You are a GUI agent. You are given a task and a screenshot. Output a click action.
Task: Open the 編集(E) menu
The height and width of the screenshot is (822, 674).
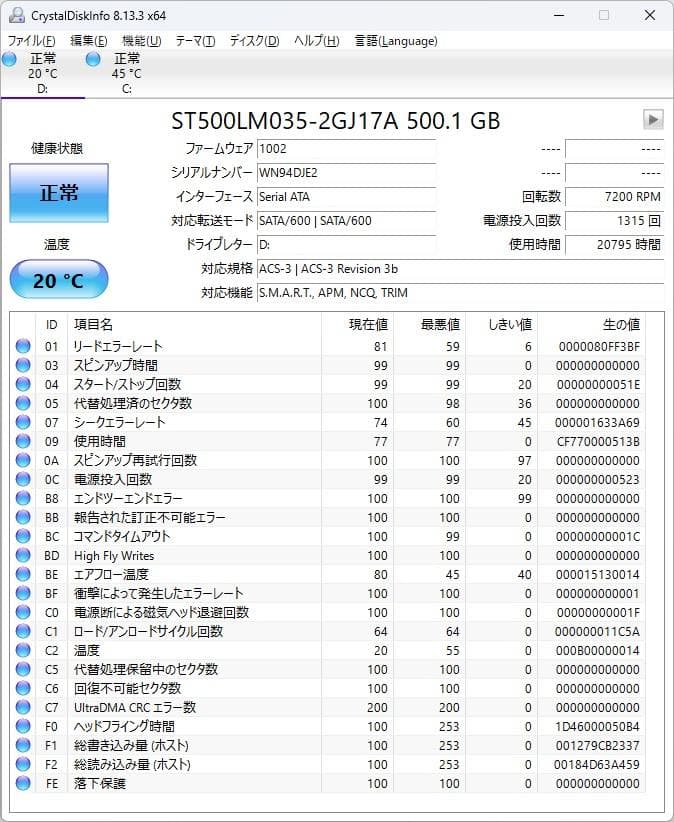coord(89,41)
